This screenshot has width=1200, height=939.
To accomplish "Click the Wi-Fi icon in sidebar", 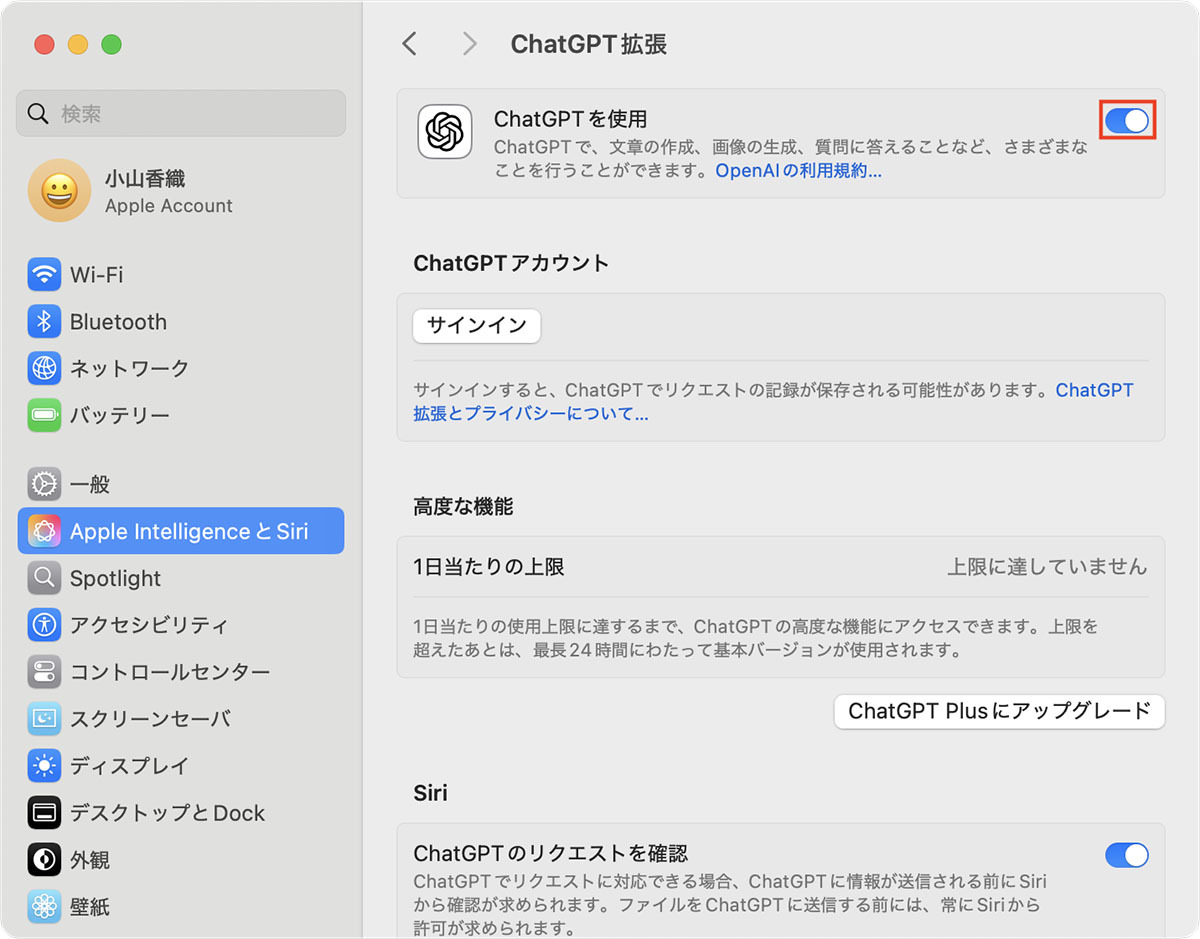I will pyautogui.click(x=44, y=274).
